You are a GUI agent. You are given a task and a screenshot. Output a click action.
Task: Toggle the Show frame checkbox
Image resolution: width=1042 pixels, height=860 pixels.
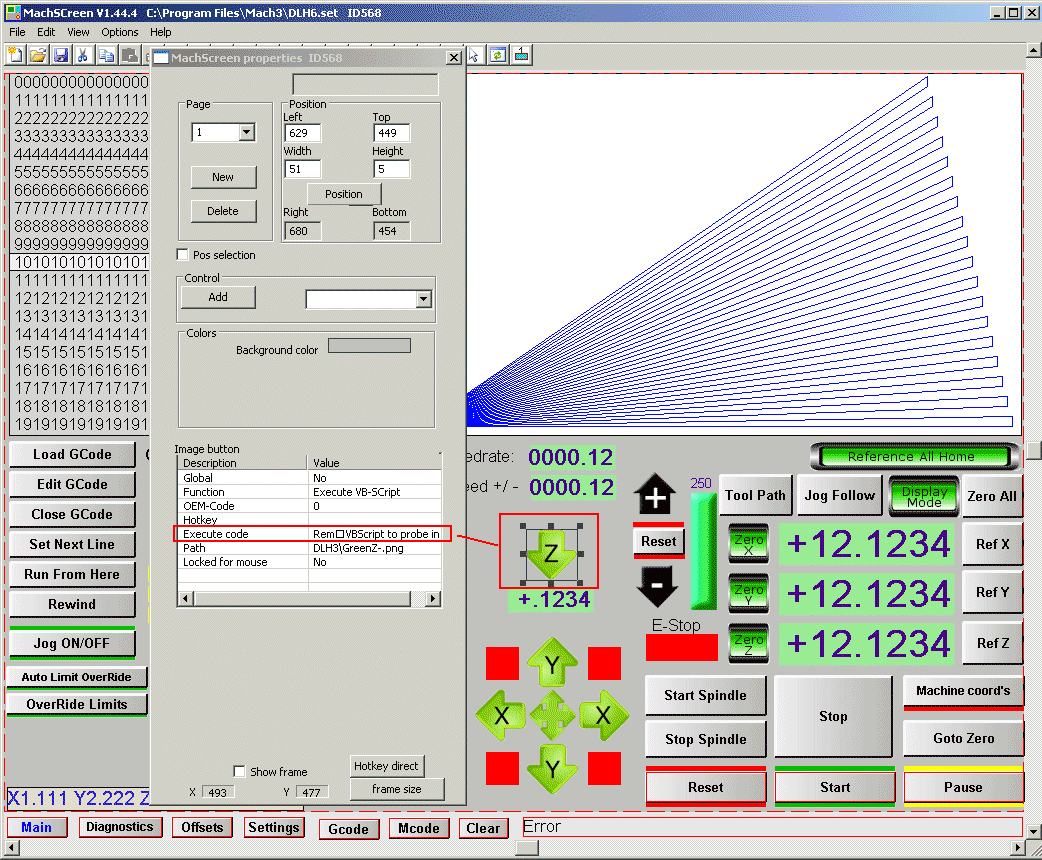pyautogui.click(x=239, y=771)
